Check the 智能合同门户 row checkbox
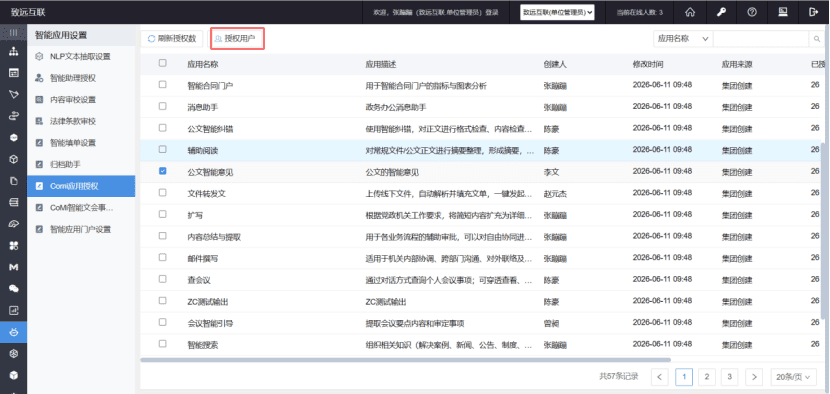 tap(163, 85)
